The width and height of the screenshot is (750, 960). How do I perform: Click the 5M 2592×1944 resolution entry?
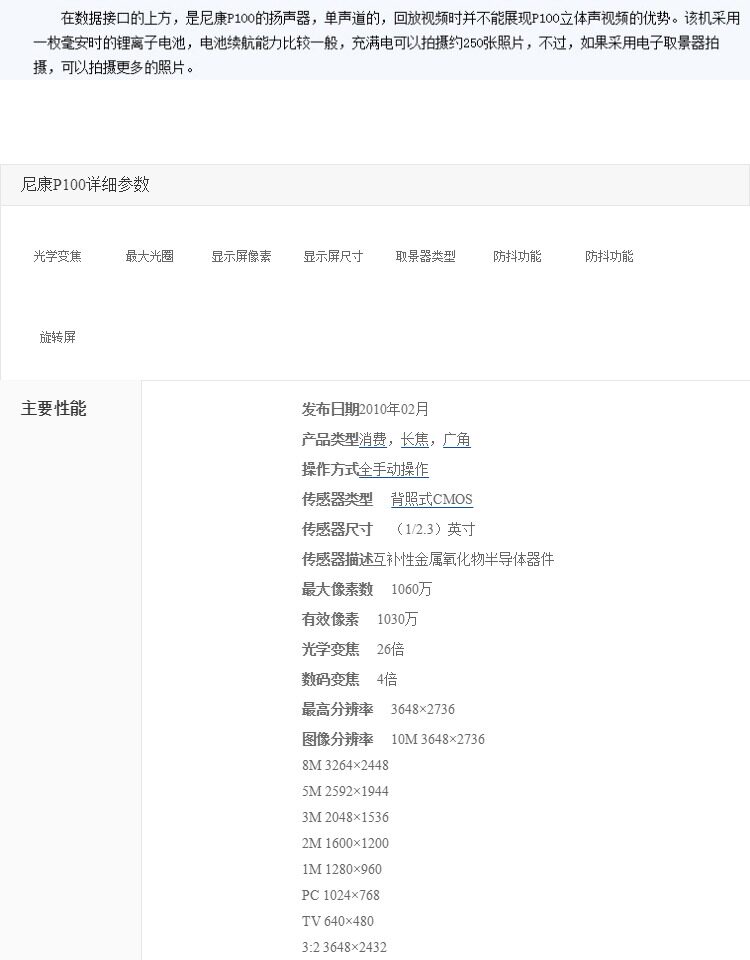(345, 792)
